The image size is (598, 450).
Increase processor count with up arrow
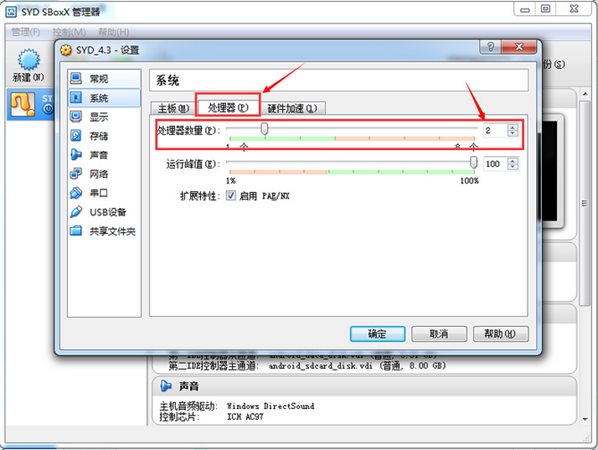coord(513,127)
